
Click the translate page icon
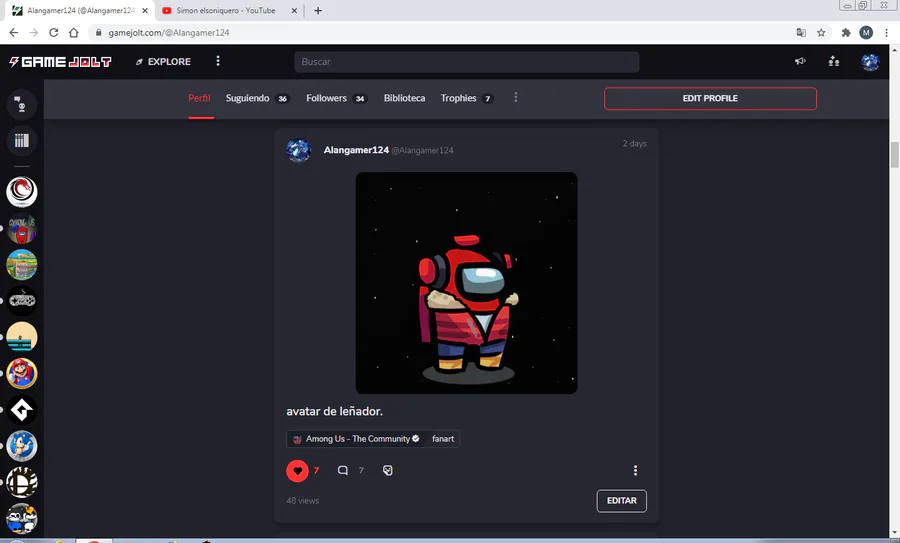tap(801, 33)
